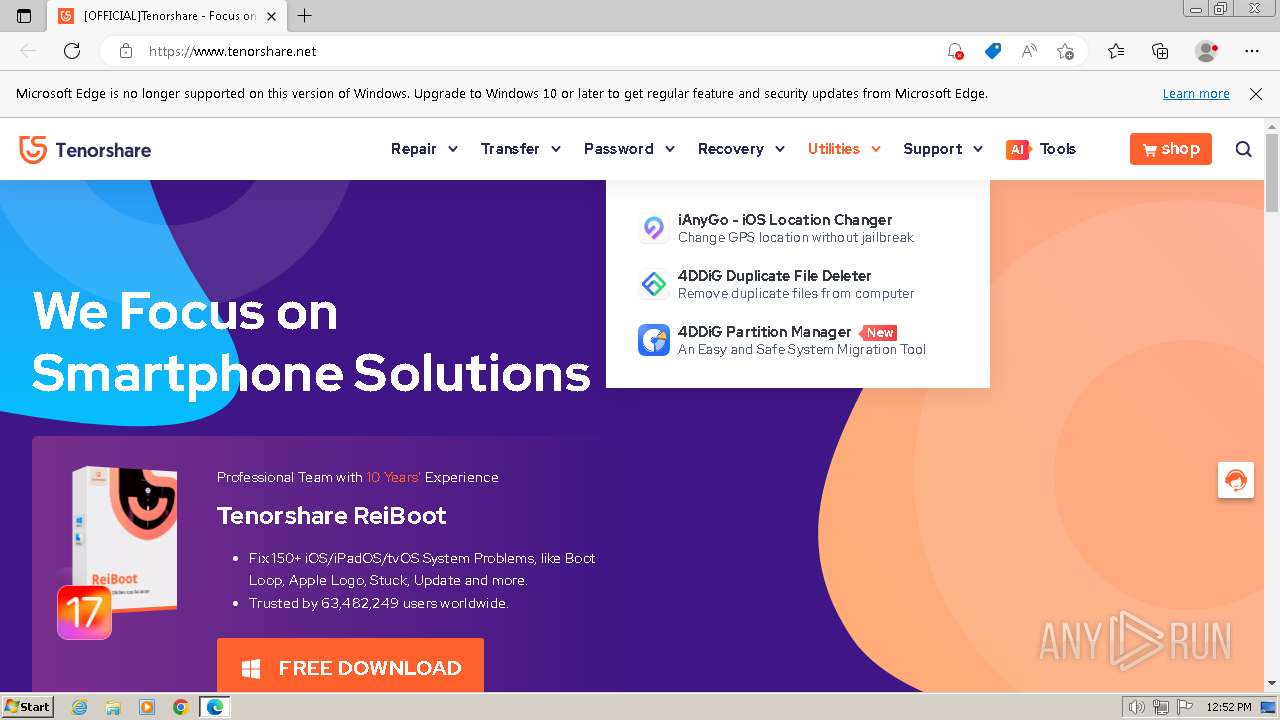This screenshot has width=1280, height=720.
Task: Click the Action Center flag tray icon
Action: coord(1184,707)
